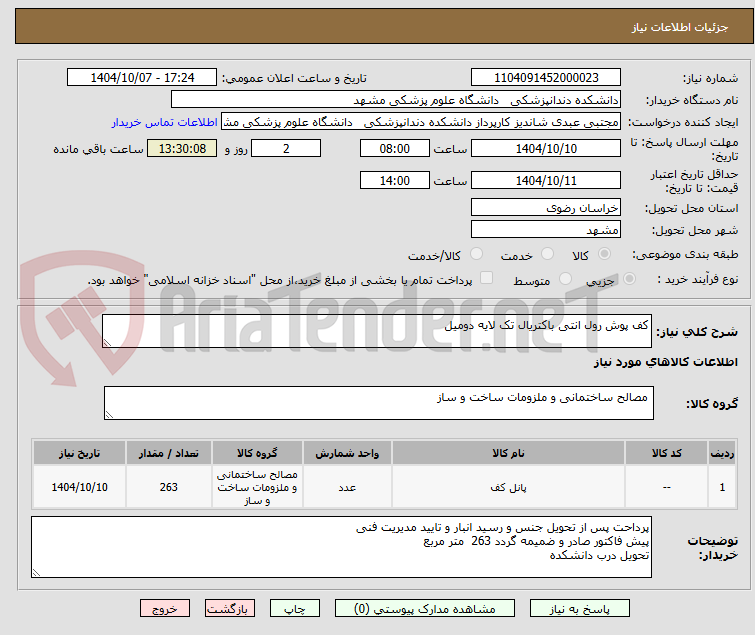
Task: Click the resize handle of توضیحات خریدار box
Action: tap(36, 572)
